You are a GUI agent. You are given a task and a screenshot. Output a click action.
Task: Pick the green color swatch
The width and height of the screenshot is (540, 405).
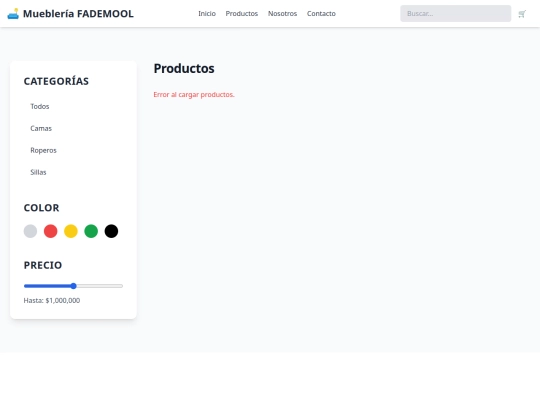coord(91,231)
